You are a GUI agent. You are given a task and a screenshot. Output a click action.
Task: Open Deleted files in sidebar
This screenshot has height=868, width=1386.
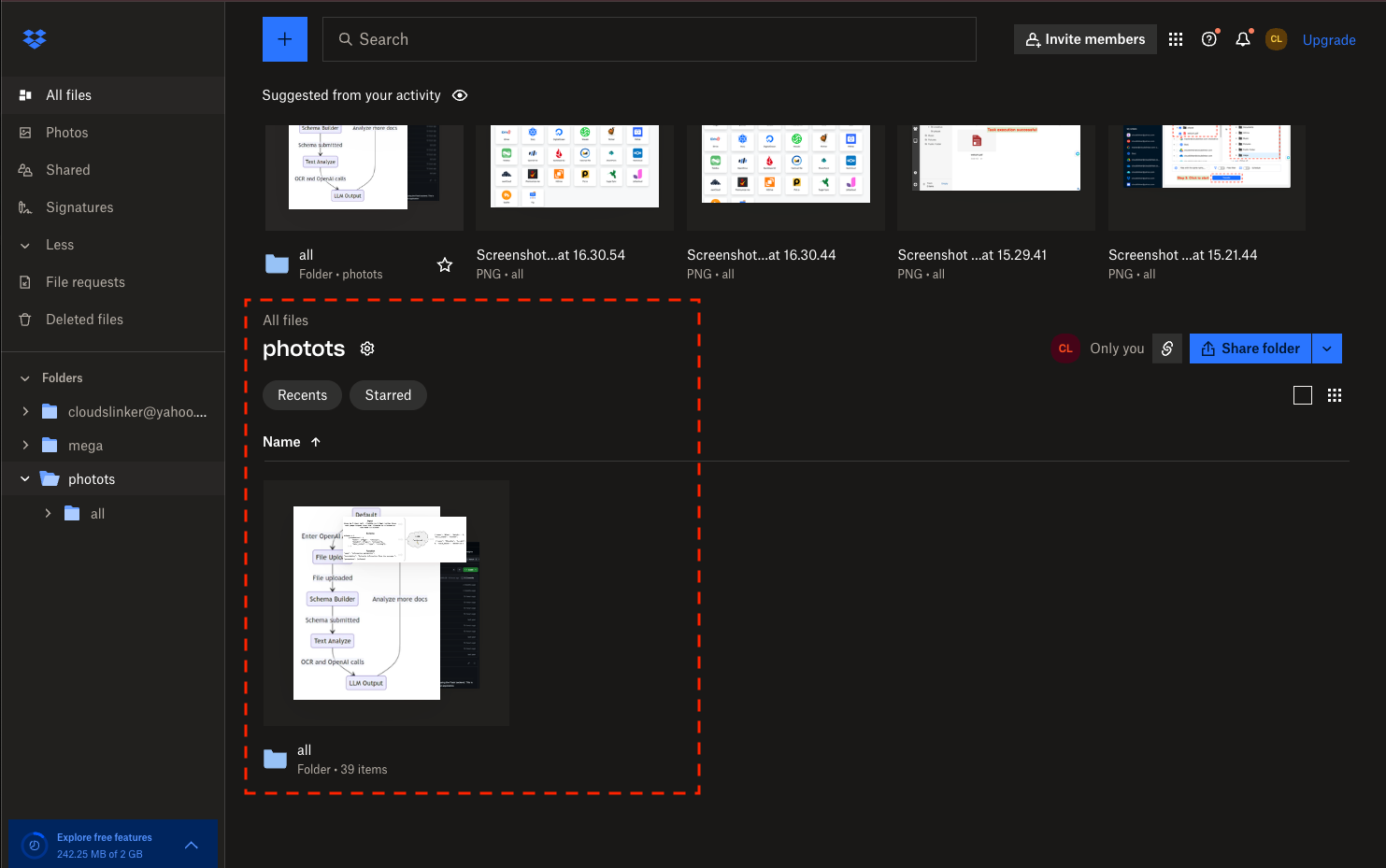[x=112, y=320]
